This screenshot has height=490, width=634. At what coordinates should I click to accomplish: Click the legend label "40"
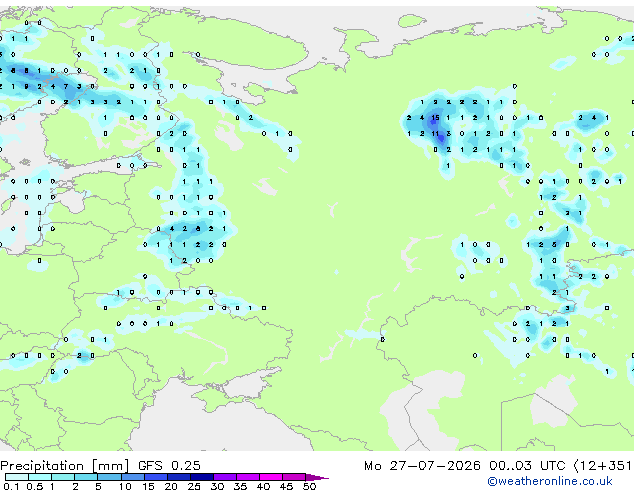click(263, 486)
